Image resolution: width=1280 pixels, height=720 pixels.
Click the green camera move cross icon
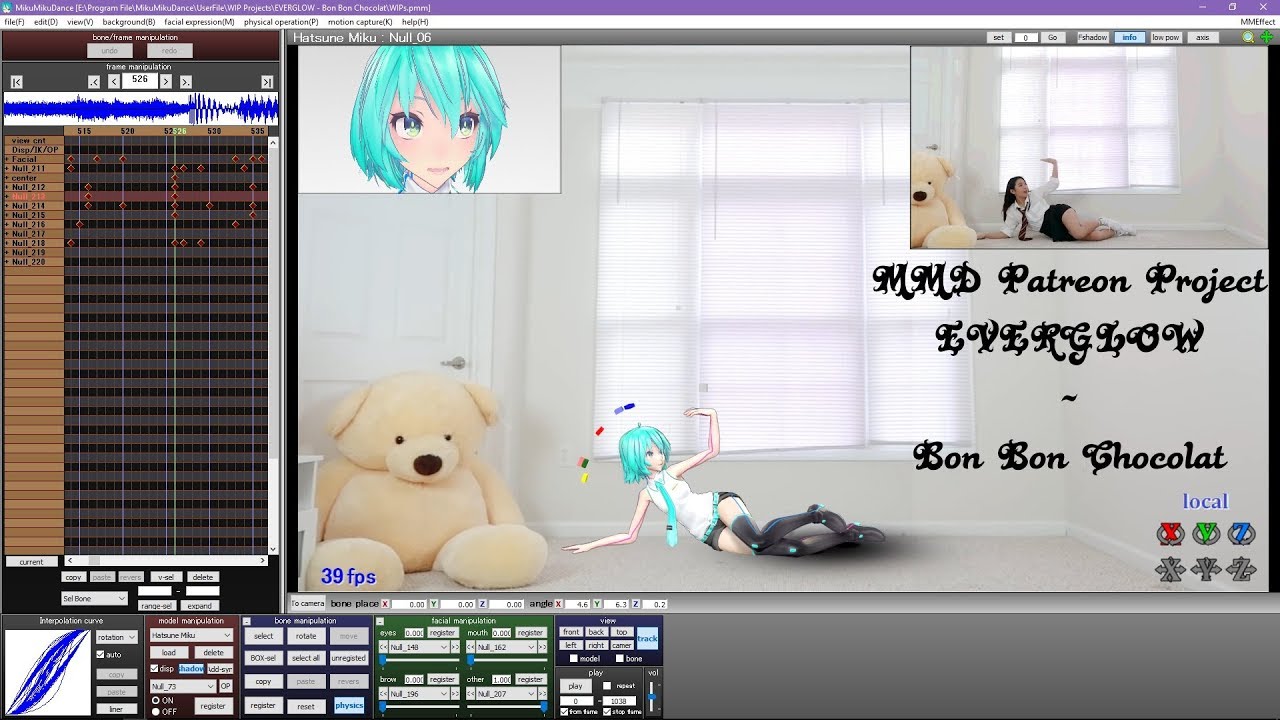(x=1266, y=37)
